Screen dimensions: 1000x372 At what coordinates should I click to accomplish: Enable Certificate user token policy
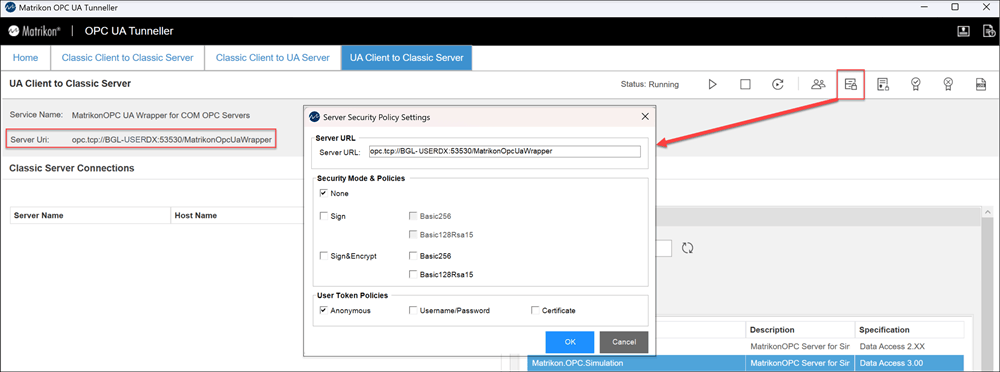534,311
